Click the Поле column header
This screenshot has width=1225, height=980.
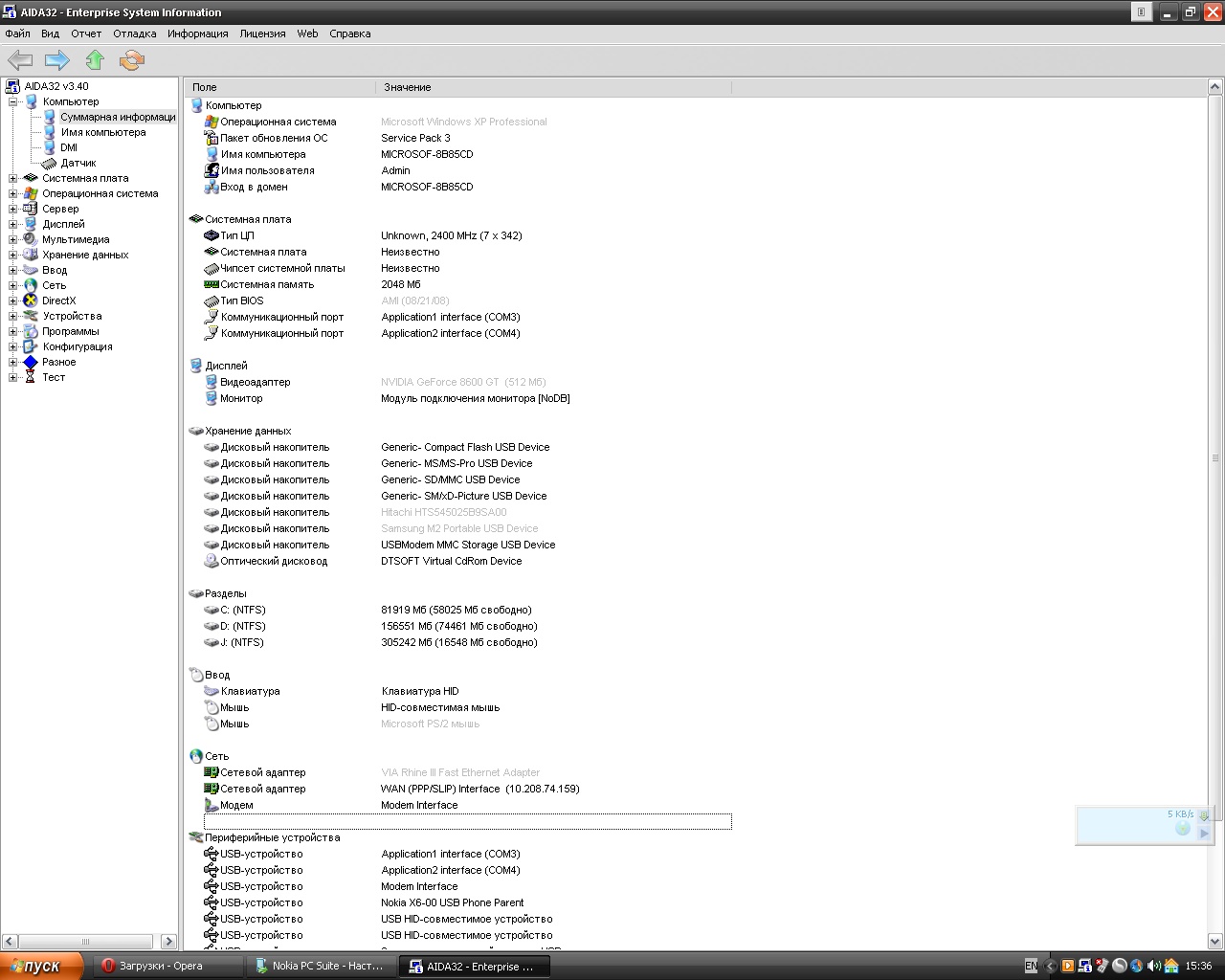pyautogui.click(x=280, y=87)
